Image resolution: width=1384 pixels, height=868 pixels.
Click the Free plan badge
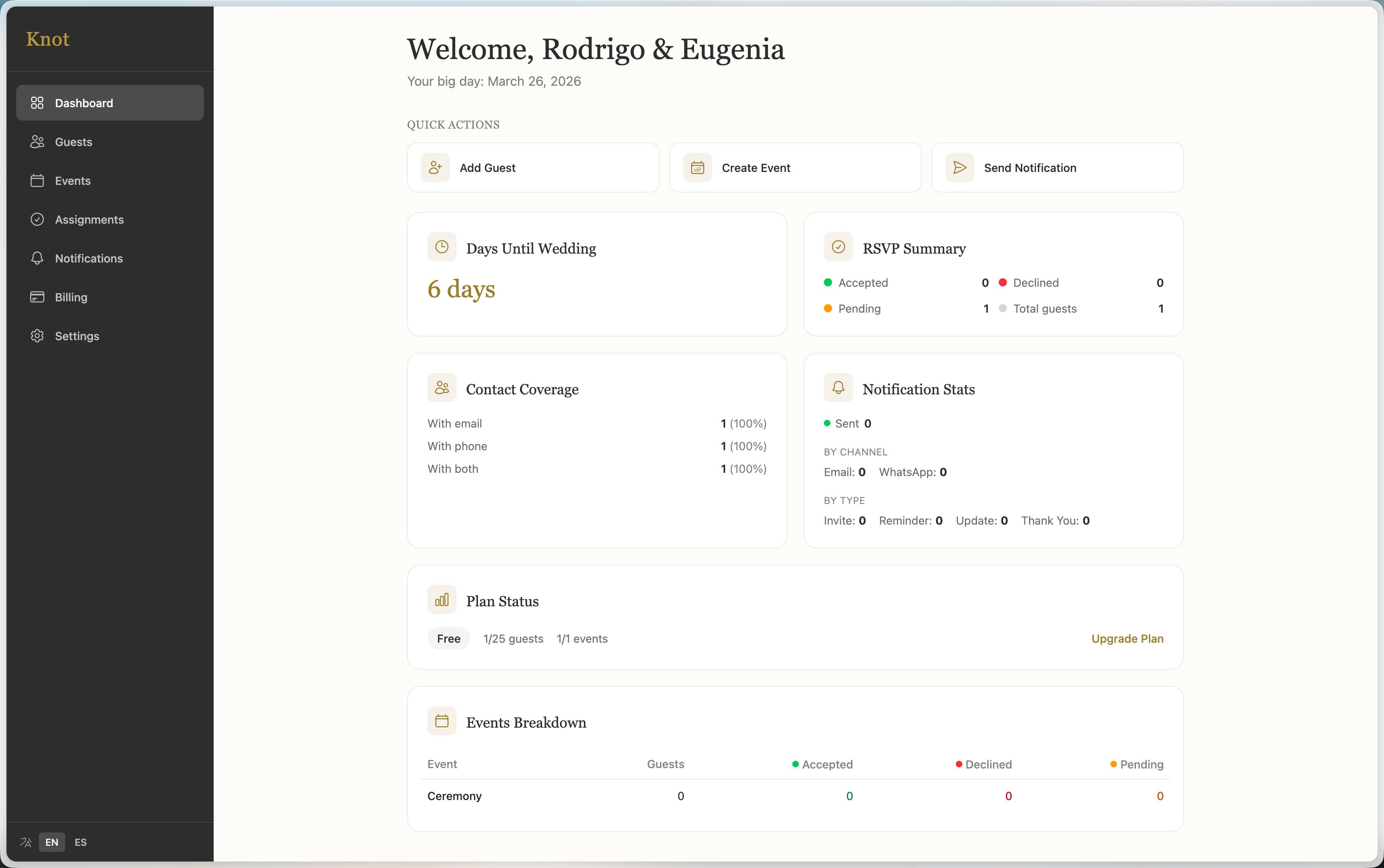[x=448, y=639]
